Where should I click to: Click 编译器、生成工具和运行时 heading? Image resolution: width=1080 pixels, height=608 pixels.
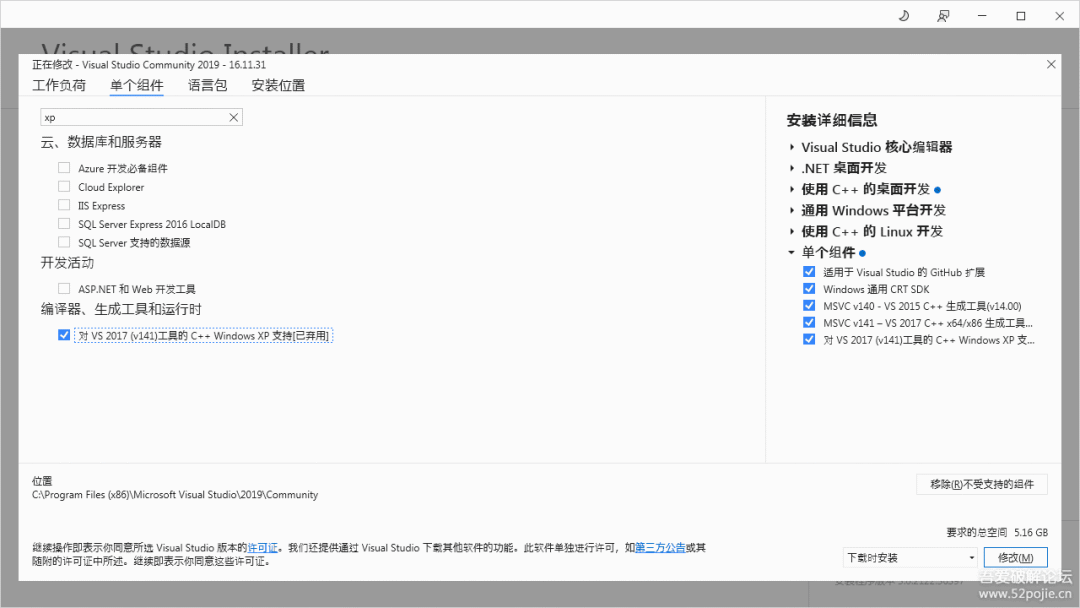121,309
